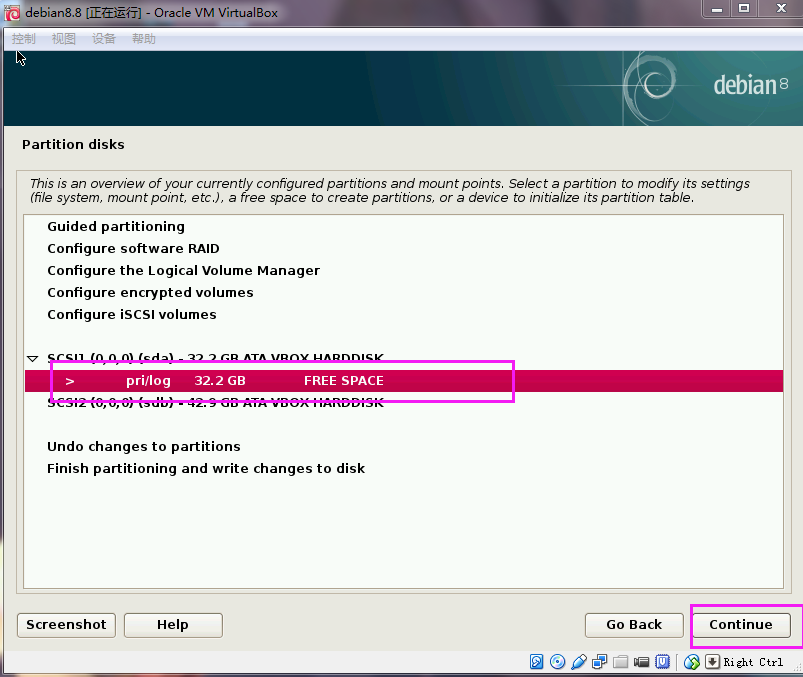Select Guided partitioning option

(116, 227)
